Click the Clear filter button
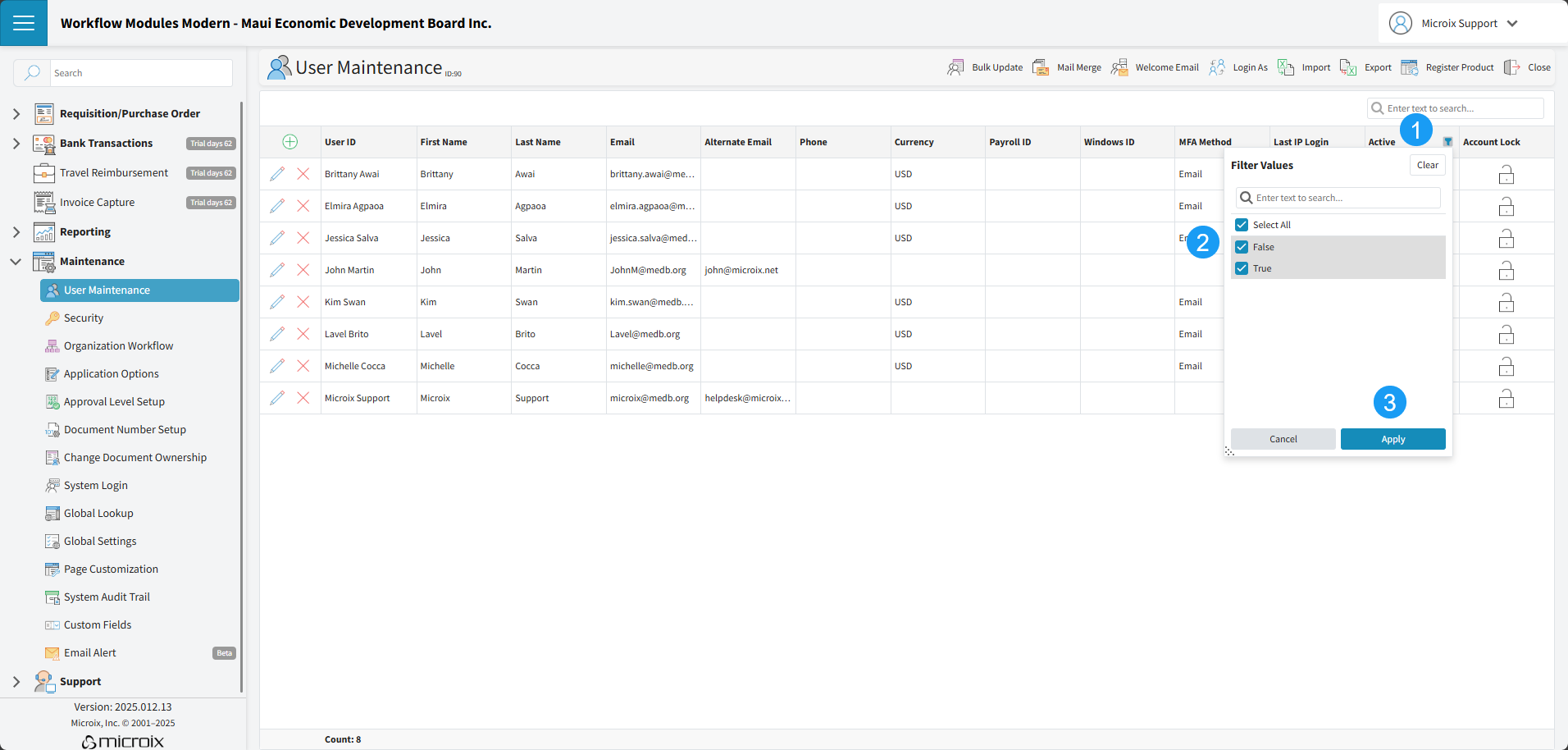Screen dimensions: 1568x750 click(x=1427, y=165)
